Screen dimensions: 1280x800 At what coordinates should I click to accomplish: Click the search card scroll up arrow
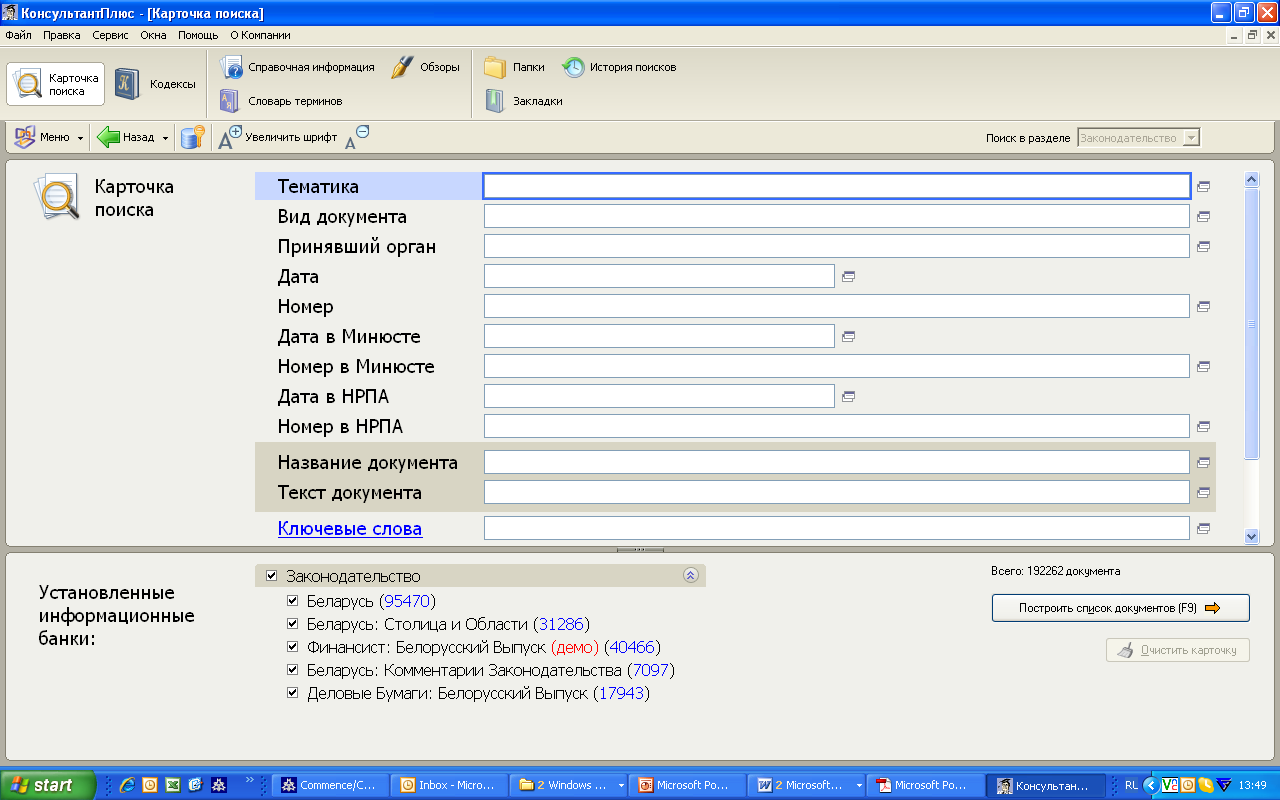coord(1251,179)
